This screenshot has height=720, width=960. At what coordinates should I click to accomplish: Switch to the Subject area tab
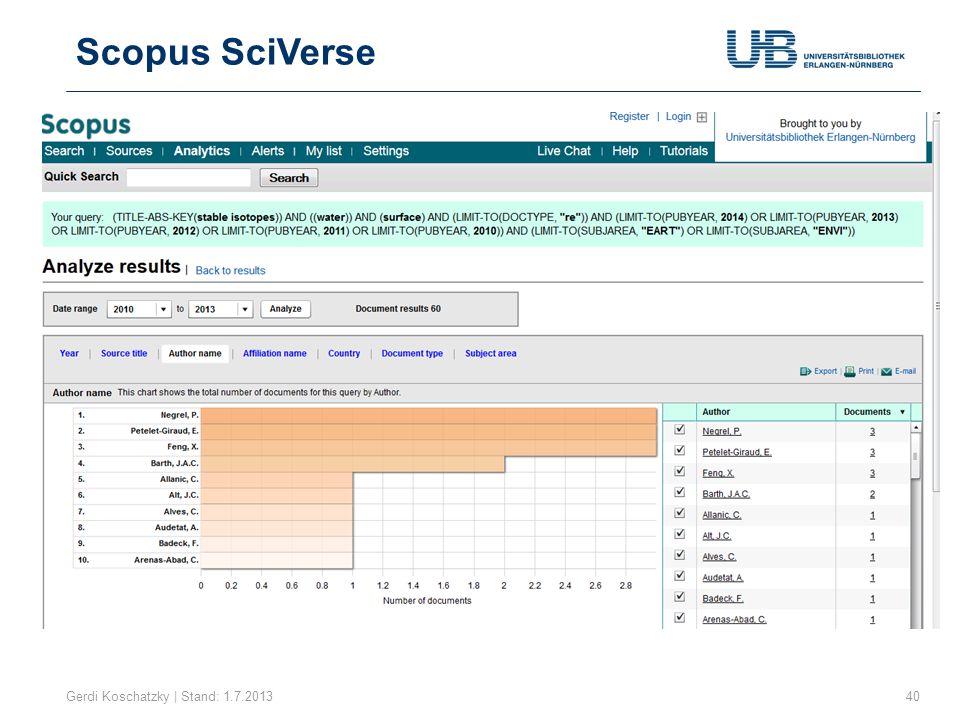point(490,353)
